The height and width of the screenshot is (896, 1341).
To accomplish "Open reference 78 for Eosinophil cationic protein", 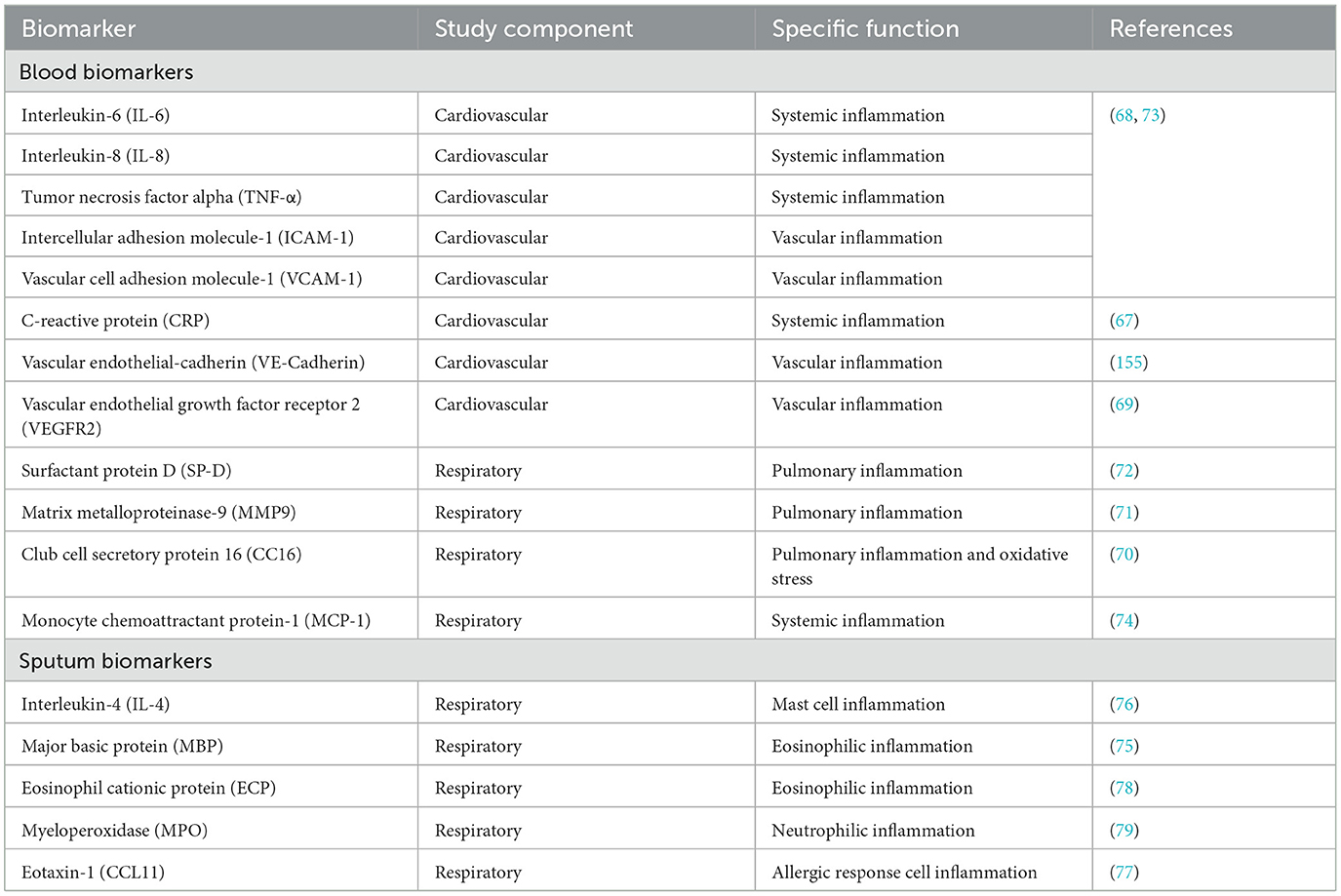I will pyautogui.click(x=1124, y=789).
